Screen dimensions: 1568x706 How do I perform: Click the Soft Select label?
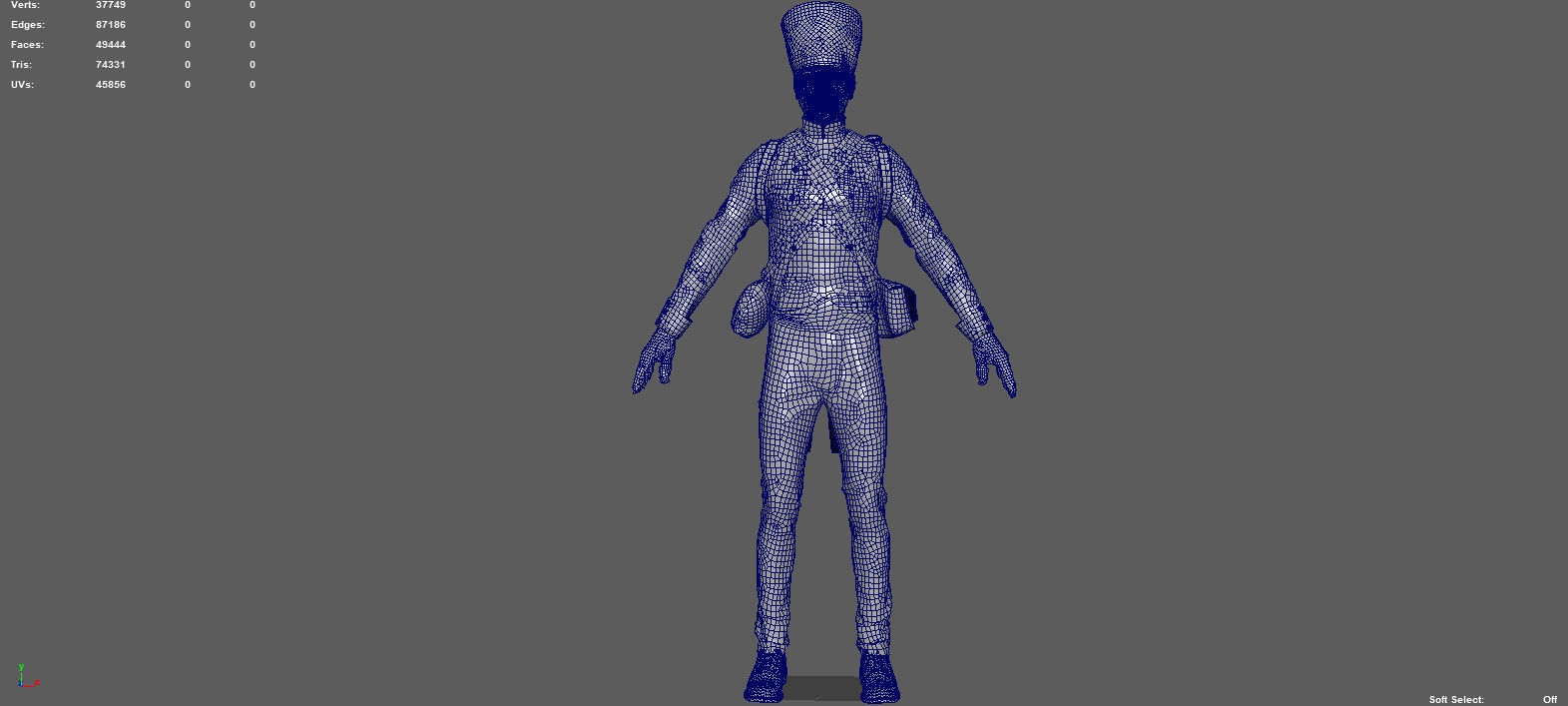tap(1456, 699)
